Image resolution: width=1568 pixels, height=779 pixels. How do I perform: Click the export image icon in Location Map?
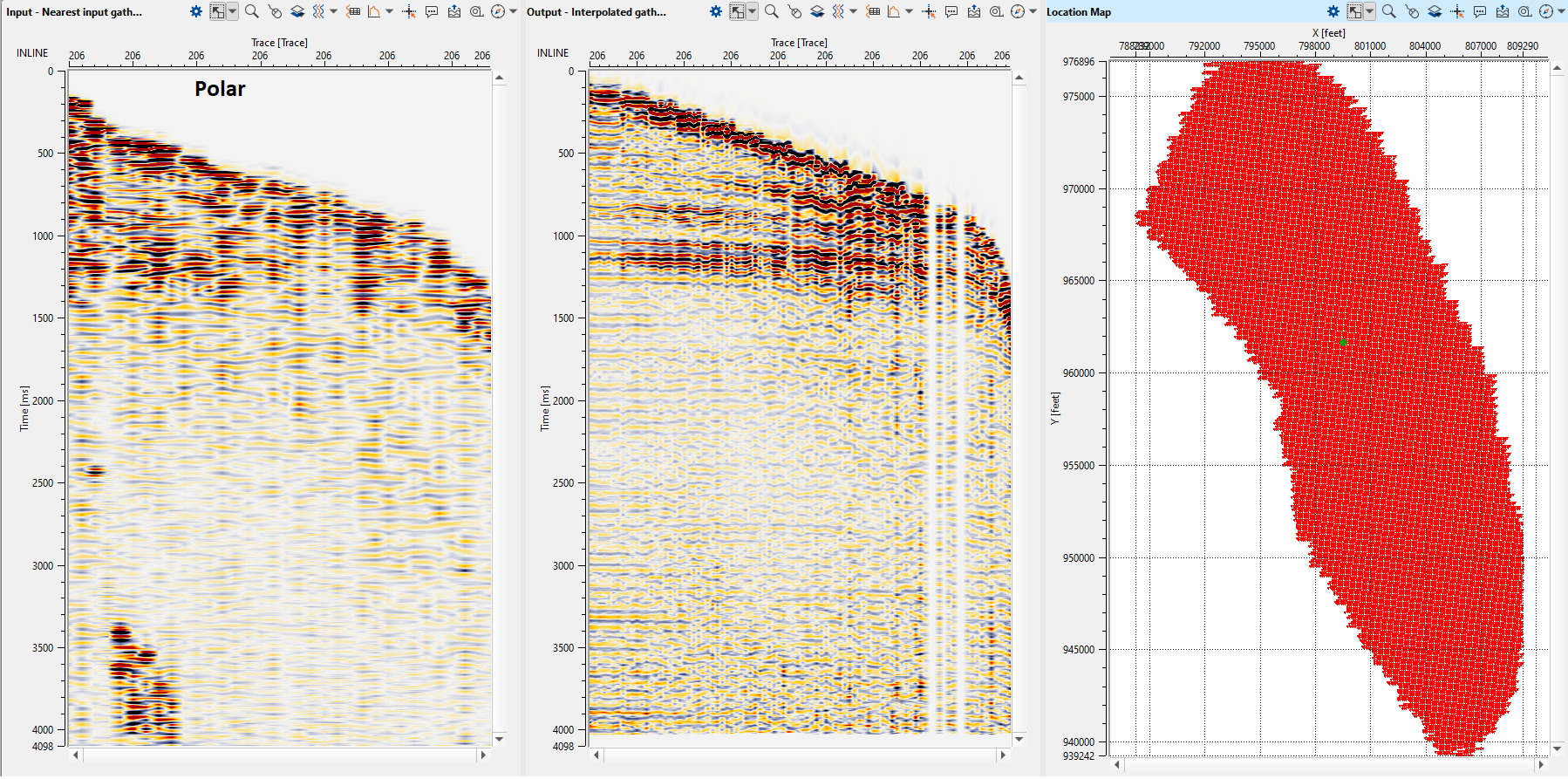[1503, 11]
